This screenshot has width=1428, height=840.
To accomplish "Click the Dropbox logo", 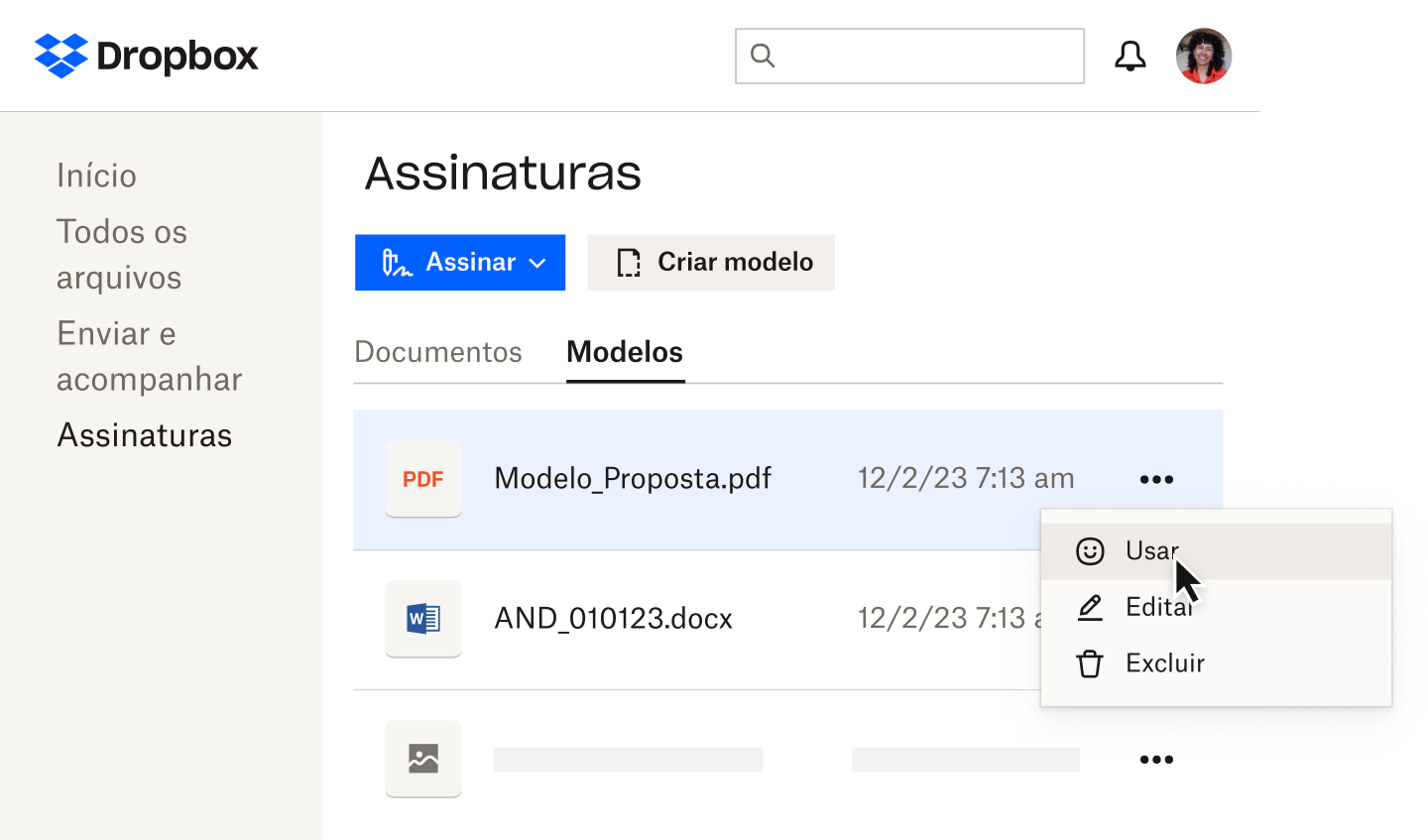I will [x=146, y=56].
